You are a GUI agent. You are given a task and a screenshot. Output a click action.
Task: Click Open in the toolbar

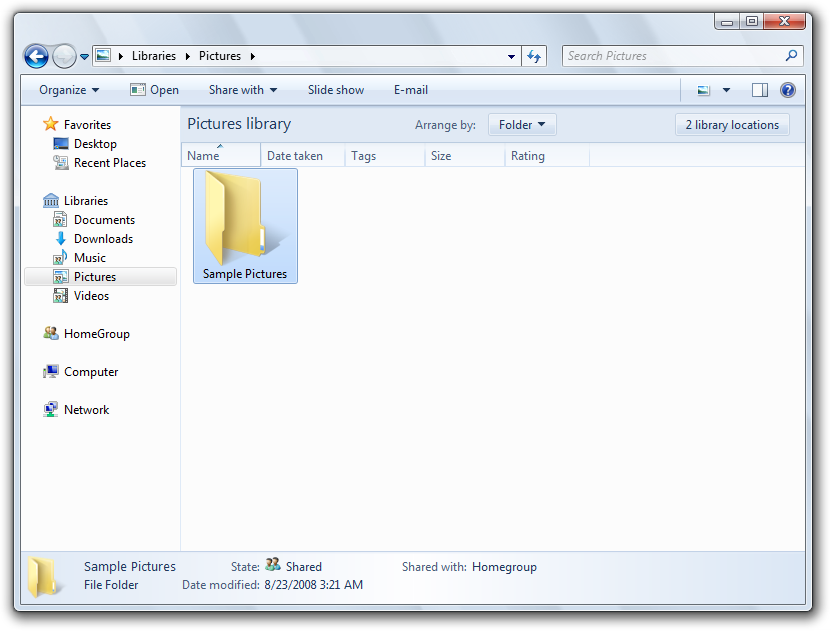(x=154, y=90)
